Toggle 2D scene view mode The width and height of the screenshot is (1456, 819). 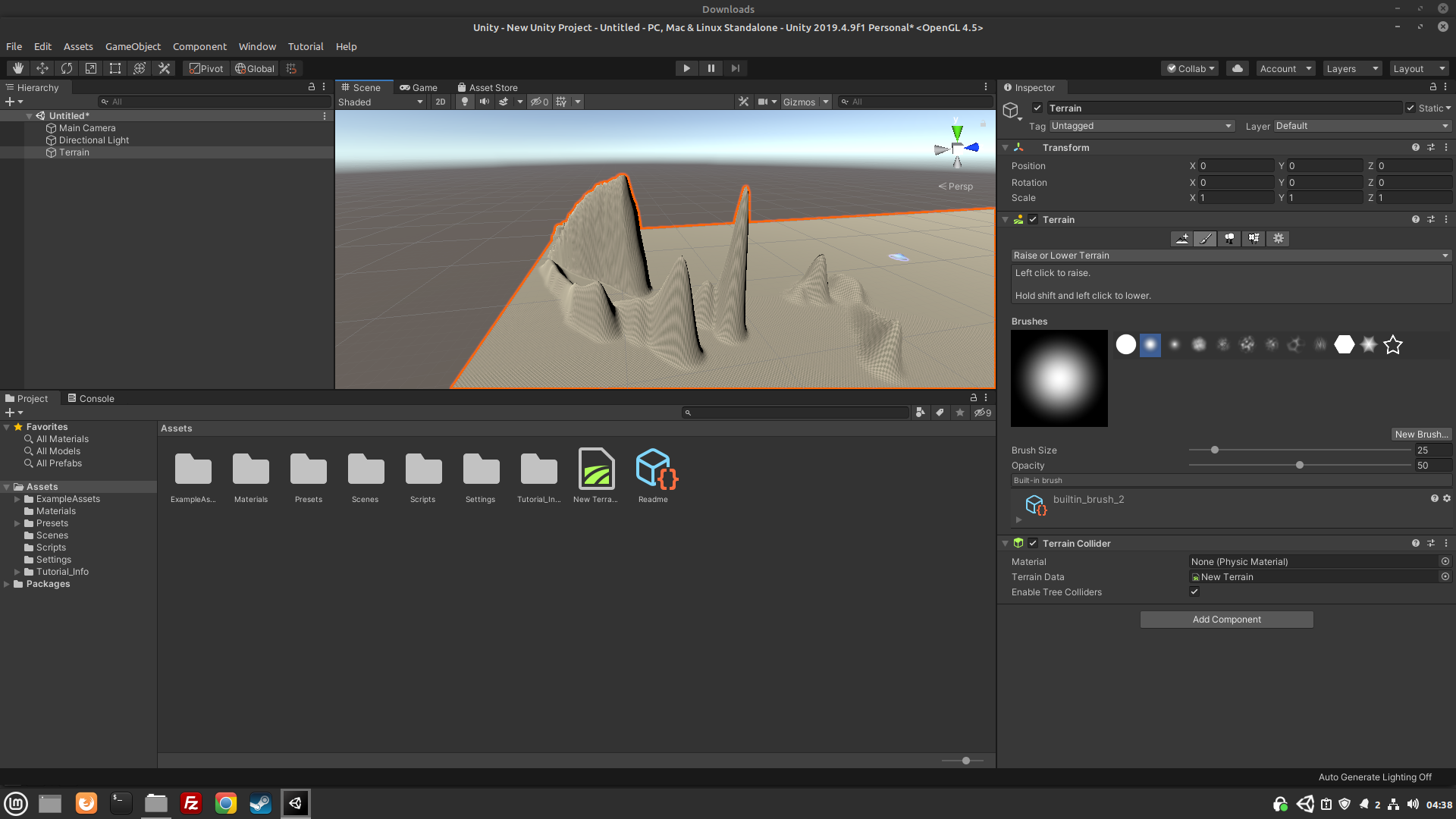click(441, 102)
